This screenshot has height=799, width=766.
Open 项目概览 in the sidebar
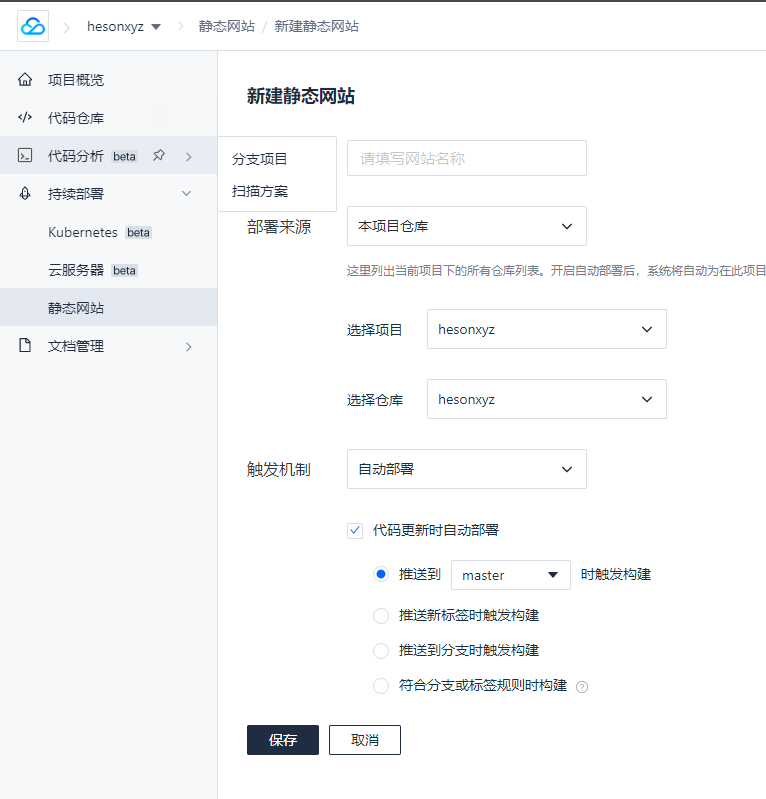109,79
